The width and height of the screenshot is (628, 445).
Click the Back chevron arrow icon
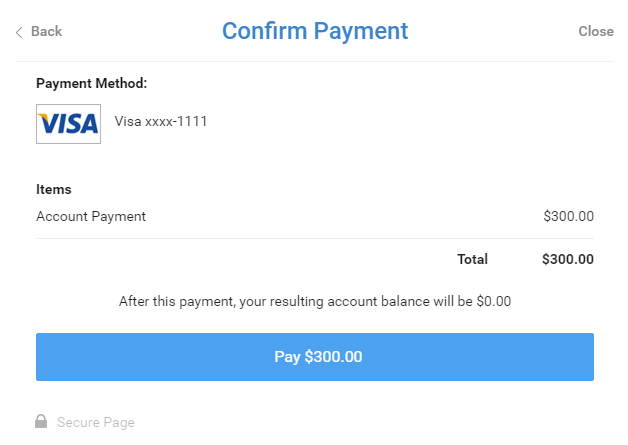(x=19, y=32)
